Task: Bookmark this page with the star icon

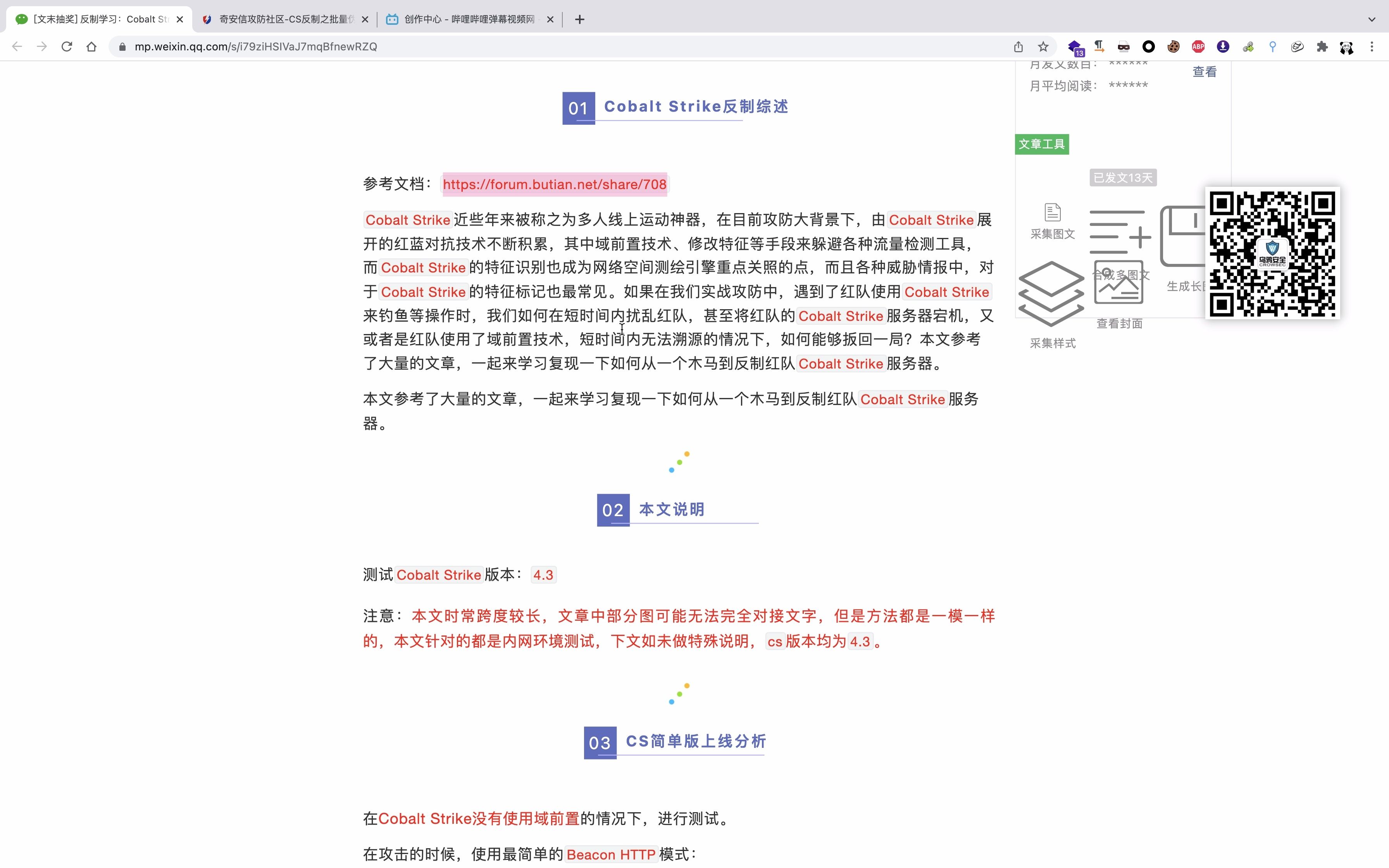Action: [1043, 46]
